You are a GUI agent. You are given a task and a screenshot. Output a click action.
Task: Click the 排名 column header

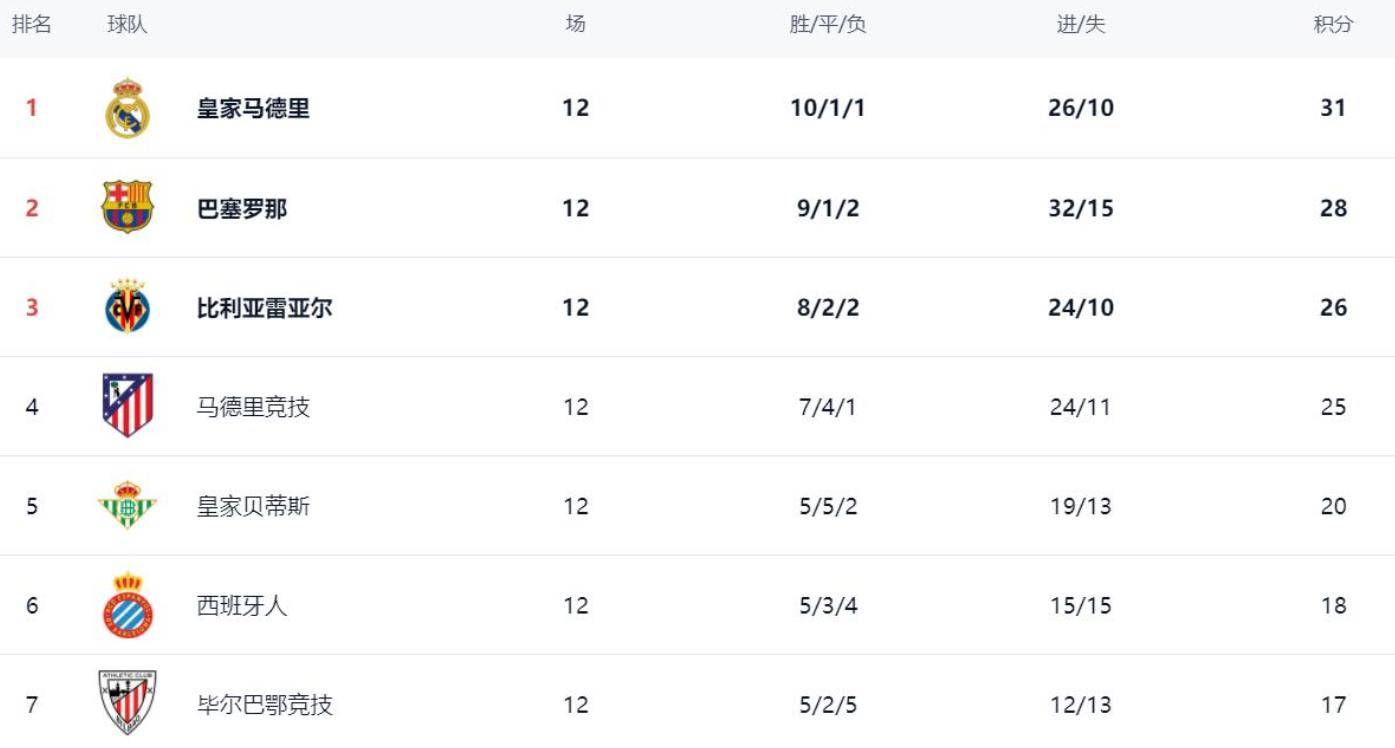click(x=32, y=25)
